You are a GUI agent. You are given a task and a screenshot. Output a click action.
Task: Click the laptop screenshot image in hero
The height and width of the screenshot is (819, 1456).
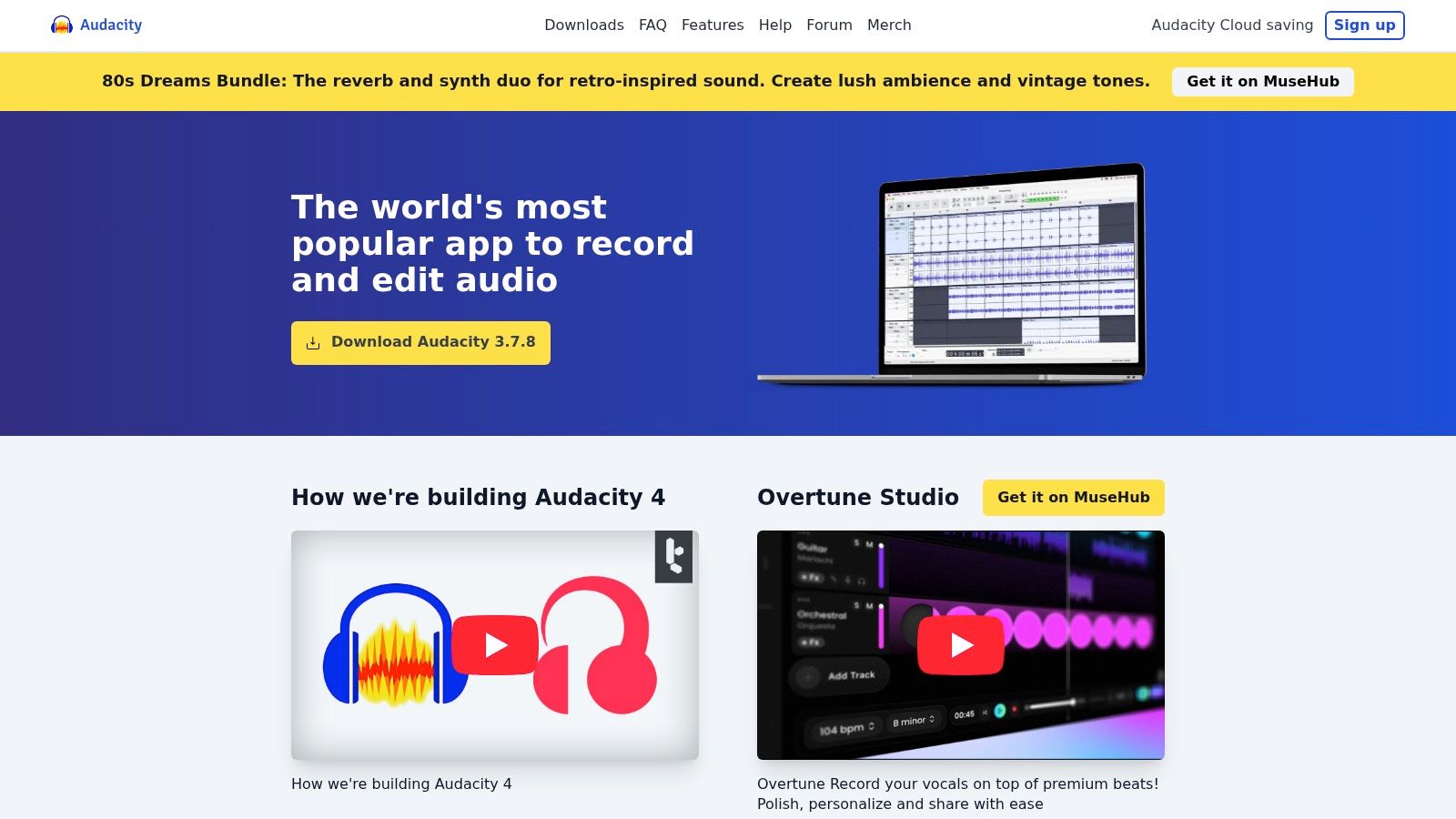pos(952,274)
